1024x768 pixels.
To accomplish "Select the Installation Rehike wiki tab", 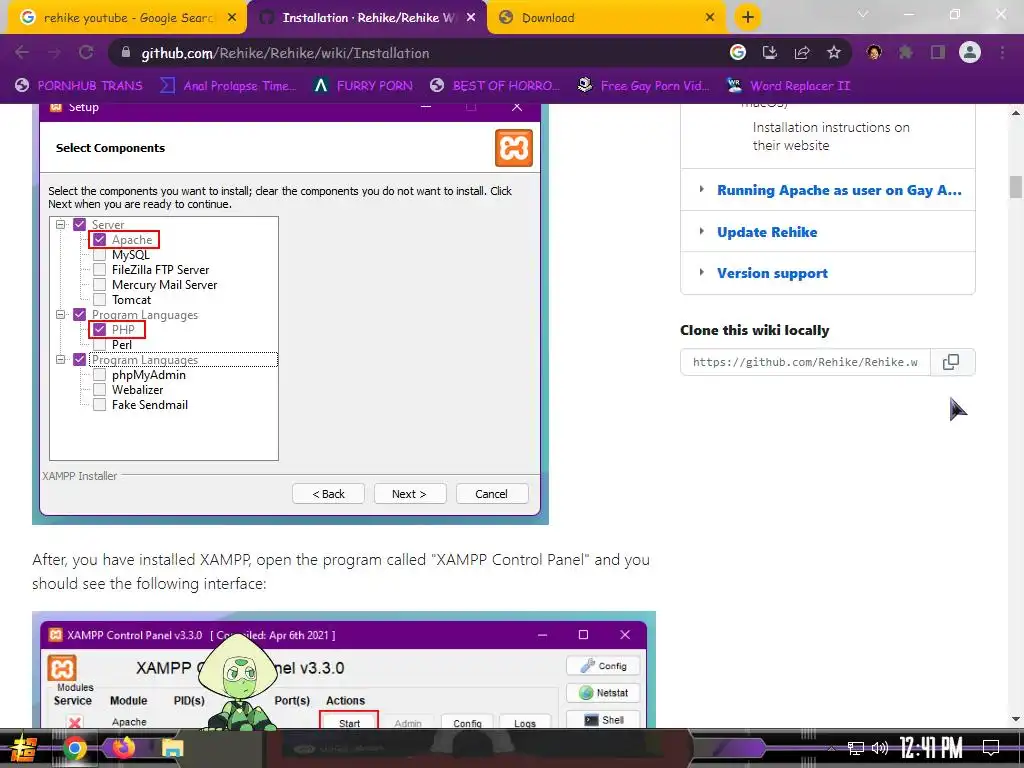I will [367, 18].
